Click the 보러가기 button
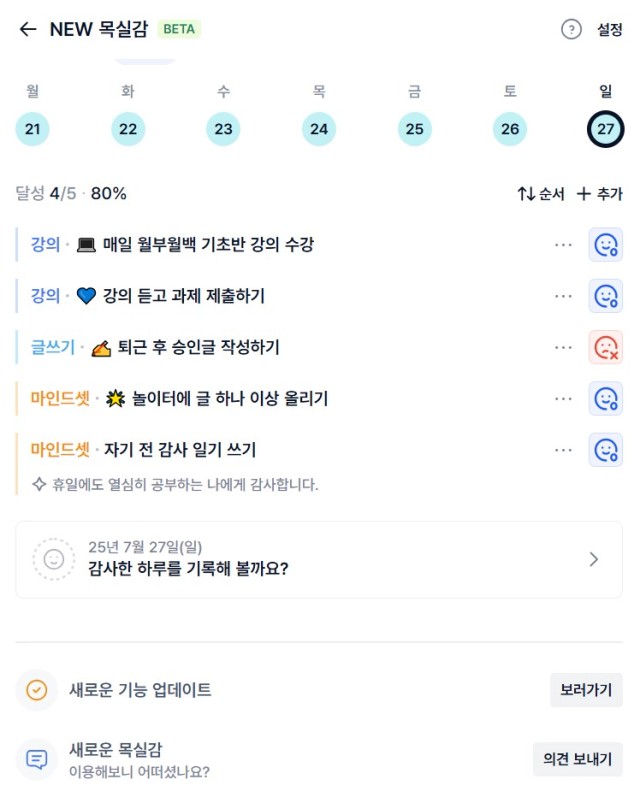This screenshot has width=640, height=785. (x=586, y=690)
